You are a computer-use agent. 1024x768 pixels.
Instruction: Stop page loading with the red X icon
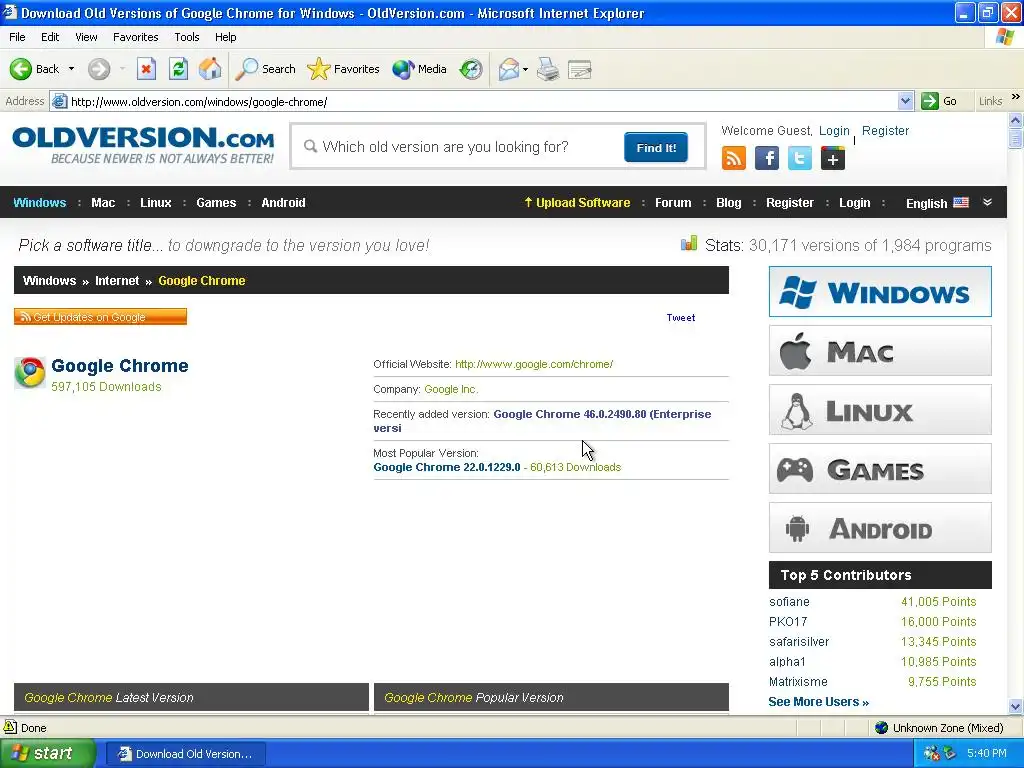tap(146, 69)
